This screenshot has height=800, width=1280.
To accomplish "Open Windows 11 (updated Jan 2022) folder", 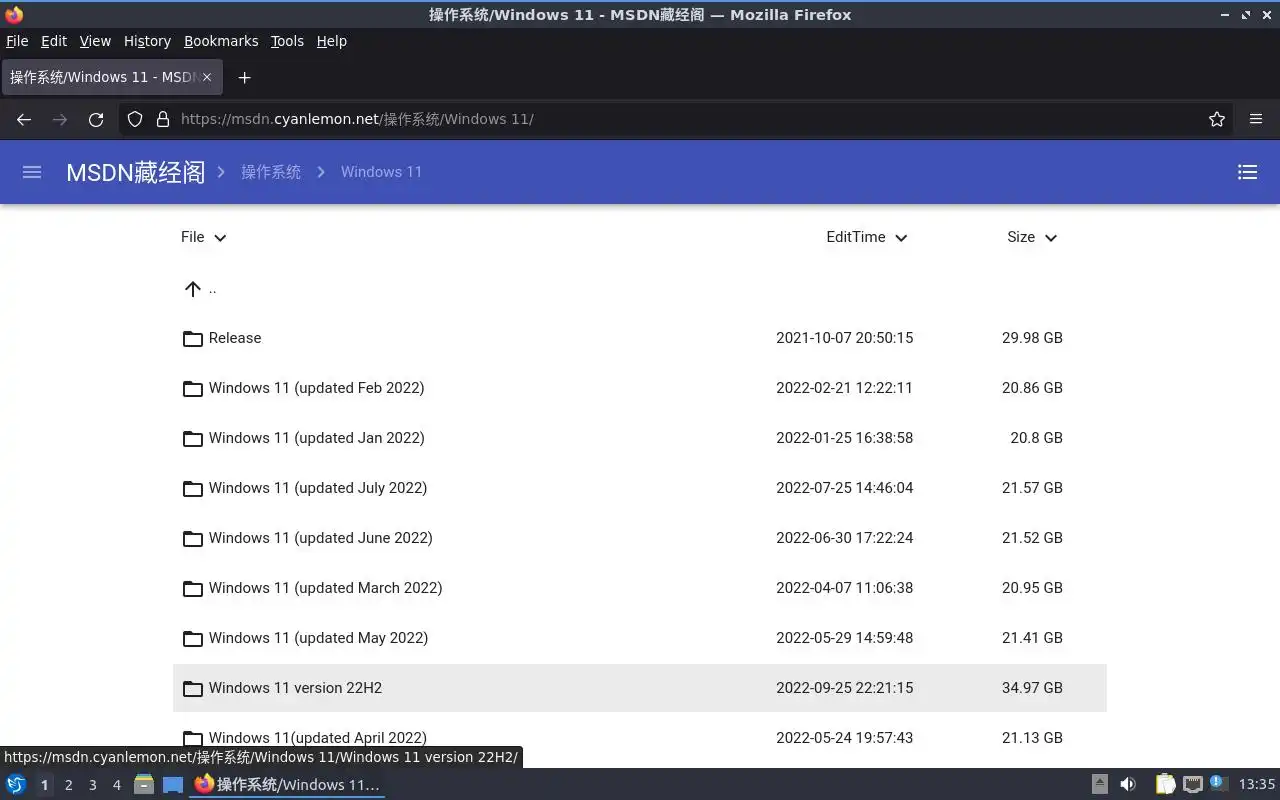I will tap(316, 438).
